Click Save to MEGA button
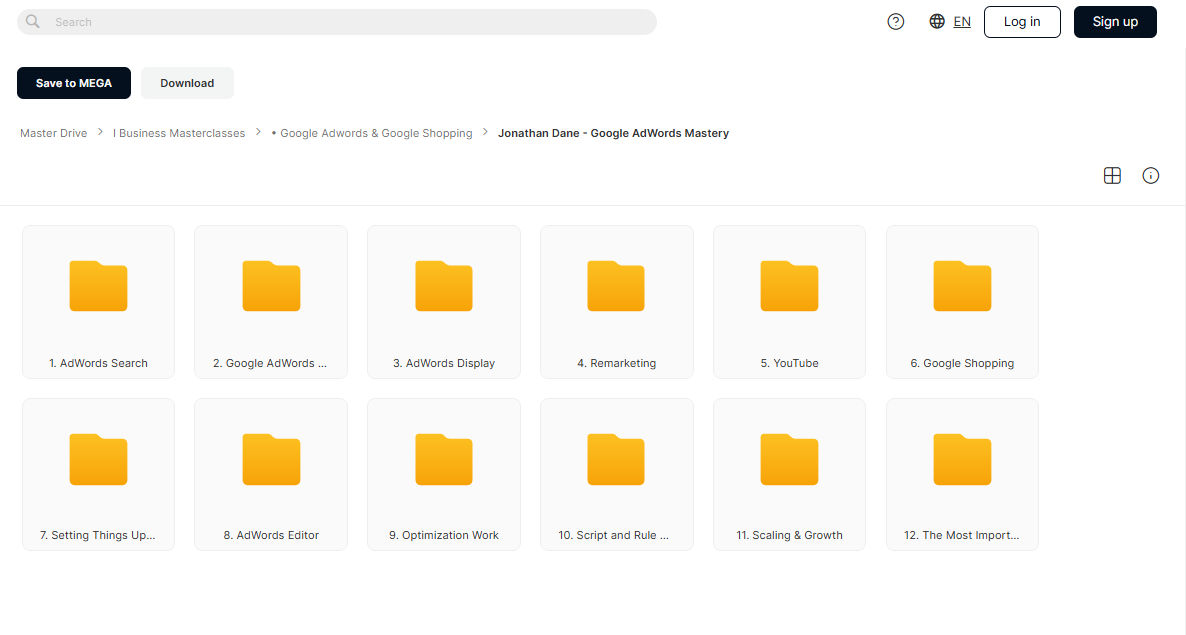1186x635 pixels. 73,83
